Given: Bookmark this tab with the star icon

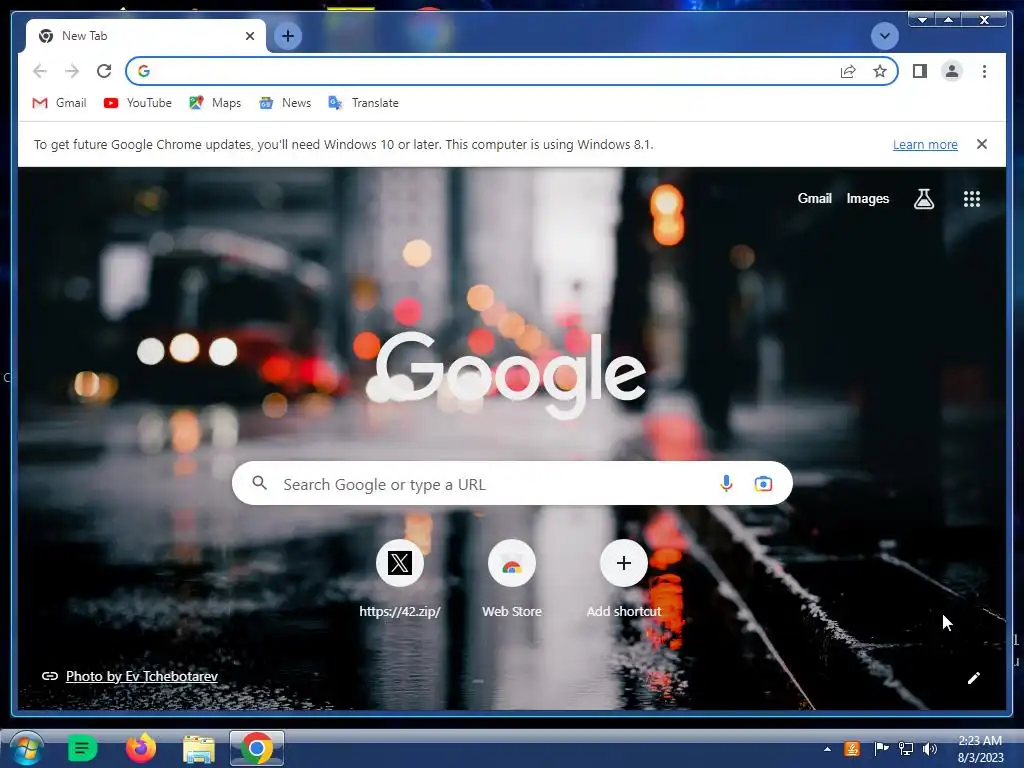Looking at the screenshot, I should tap(880, 71).
